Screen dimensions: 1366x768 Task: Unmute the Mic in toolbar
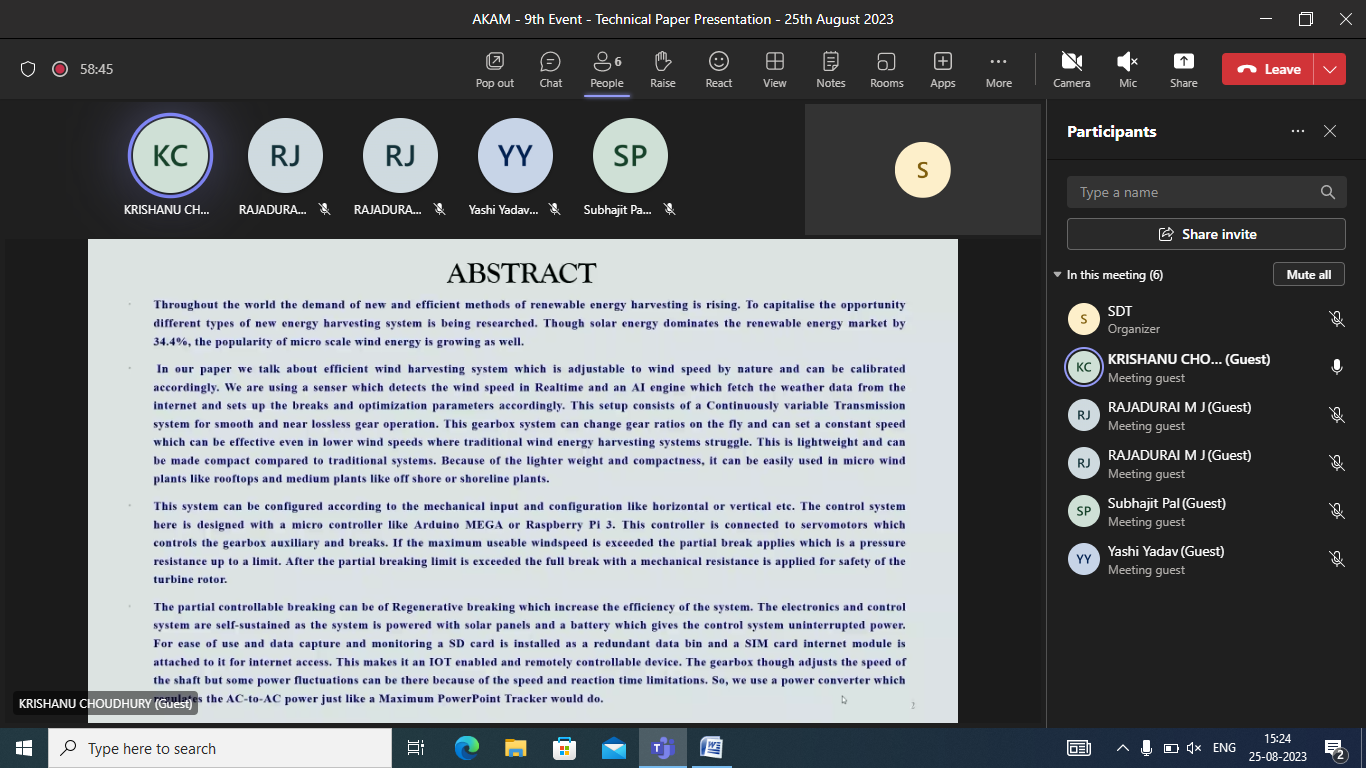click(1127, 69)
